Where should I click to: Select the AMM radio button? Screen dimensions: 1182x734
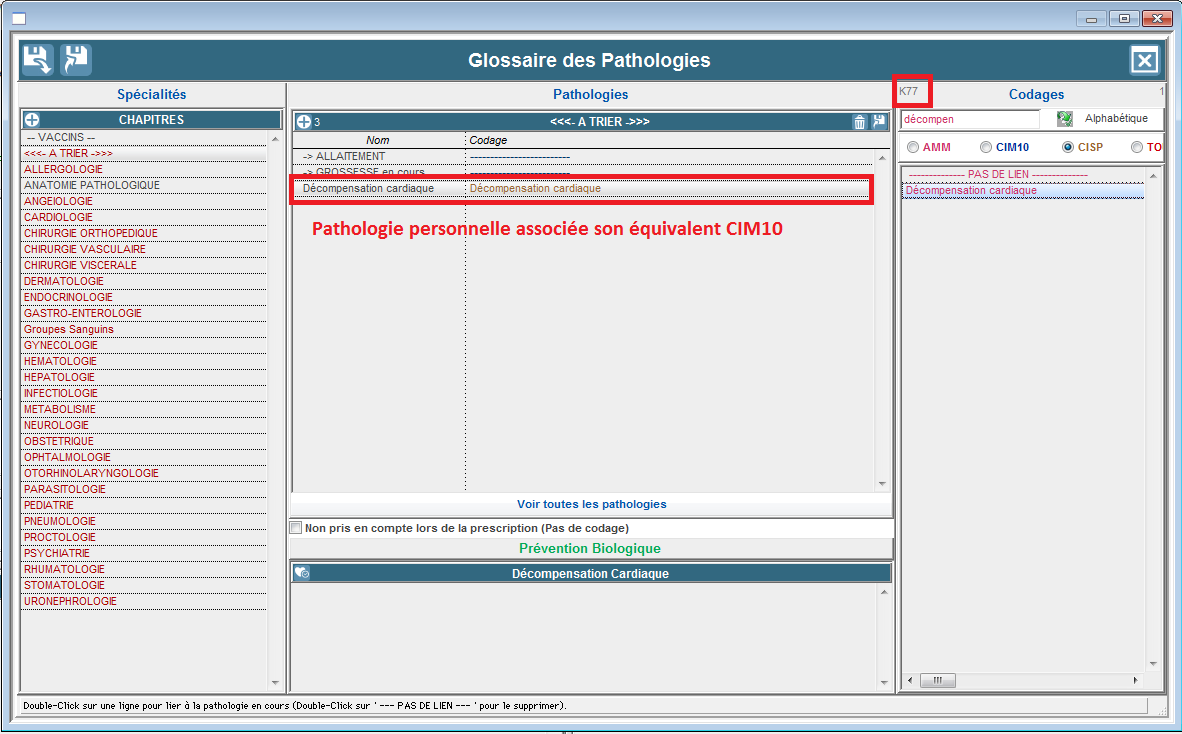(x=912, y=147)
